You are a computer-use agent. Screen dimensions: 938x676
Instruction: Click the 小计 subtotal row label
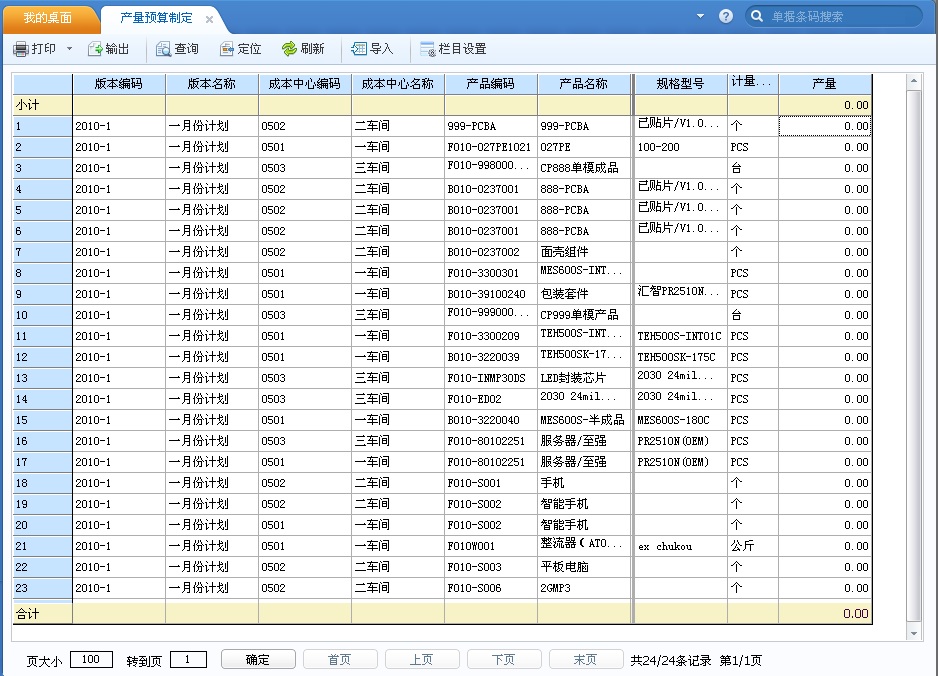(x=28, y=105)
